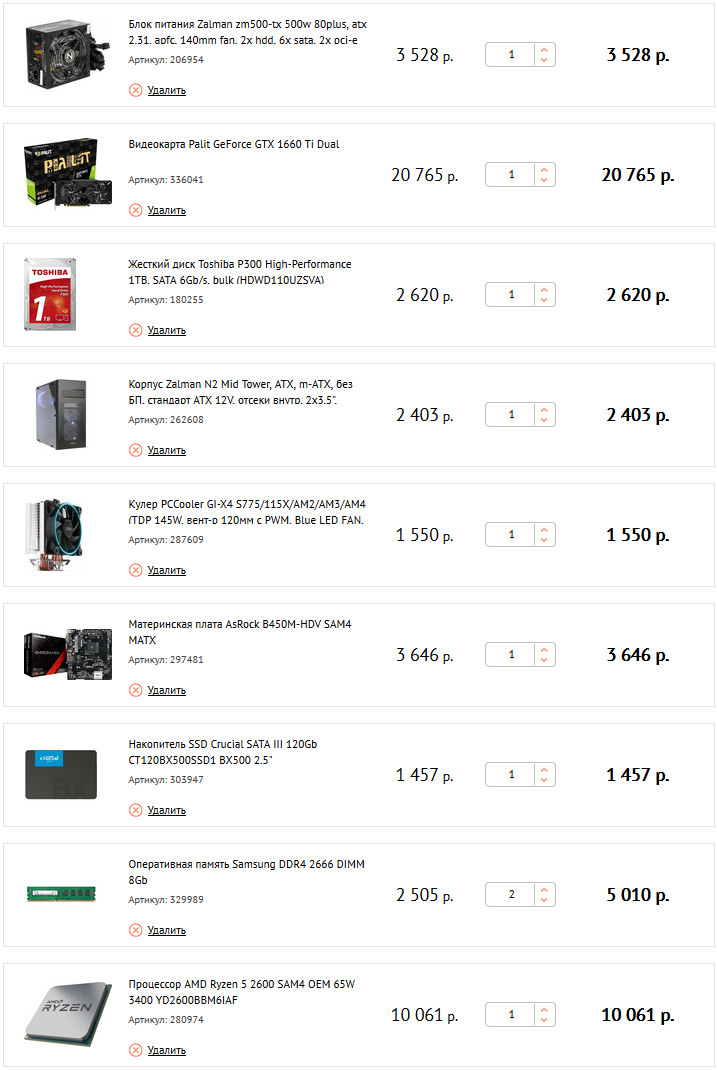Image resolution: width=717 pixels, height=1070 pixels.
Task: Click the delete X icon for Zalman N2 case
Action: 135,450
